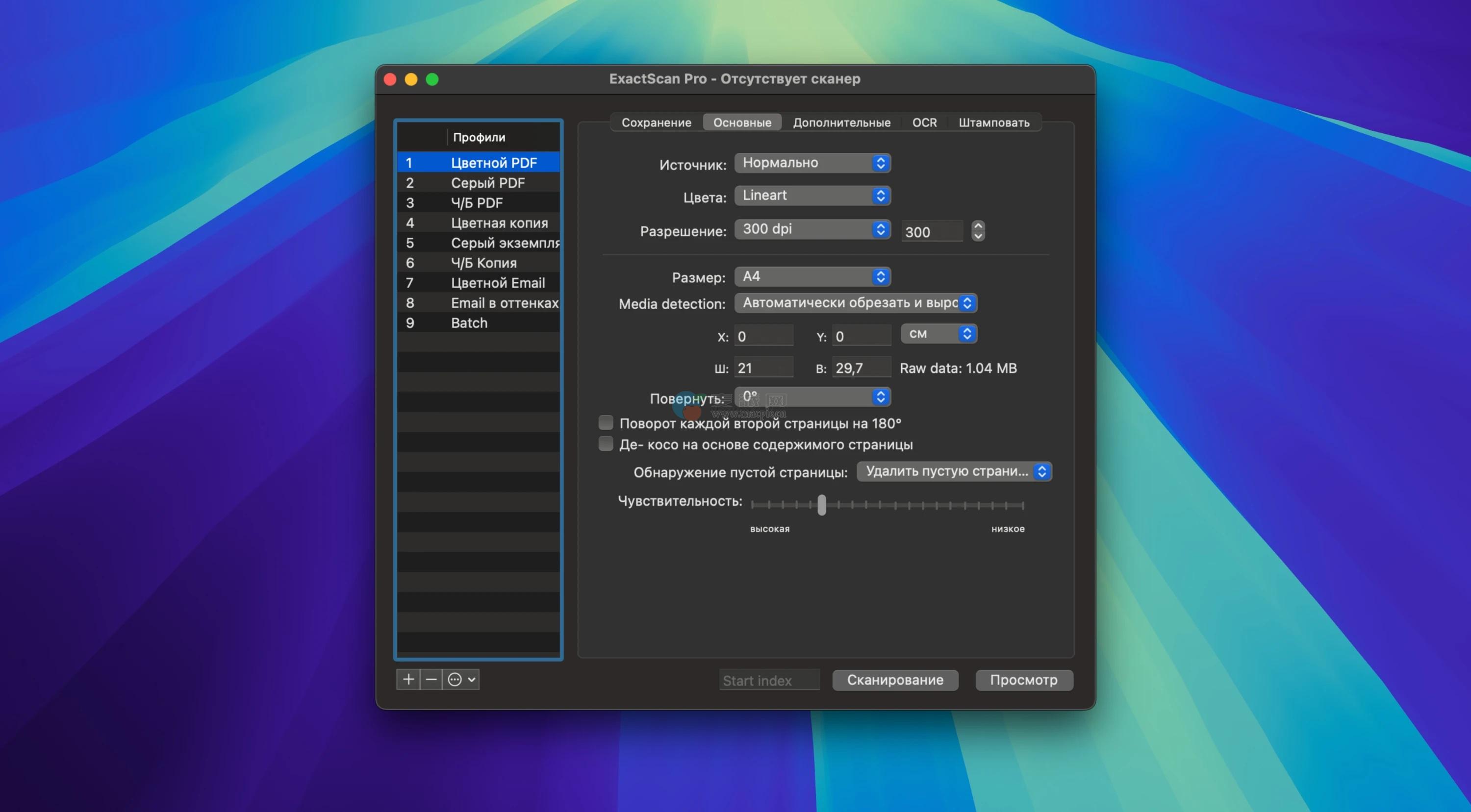
Task: Open the OCR tab
Action: click(x=924, y=123)
